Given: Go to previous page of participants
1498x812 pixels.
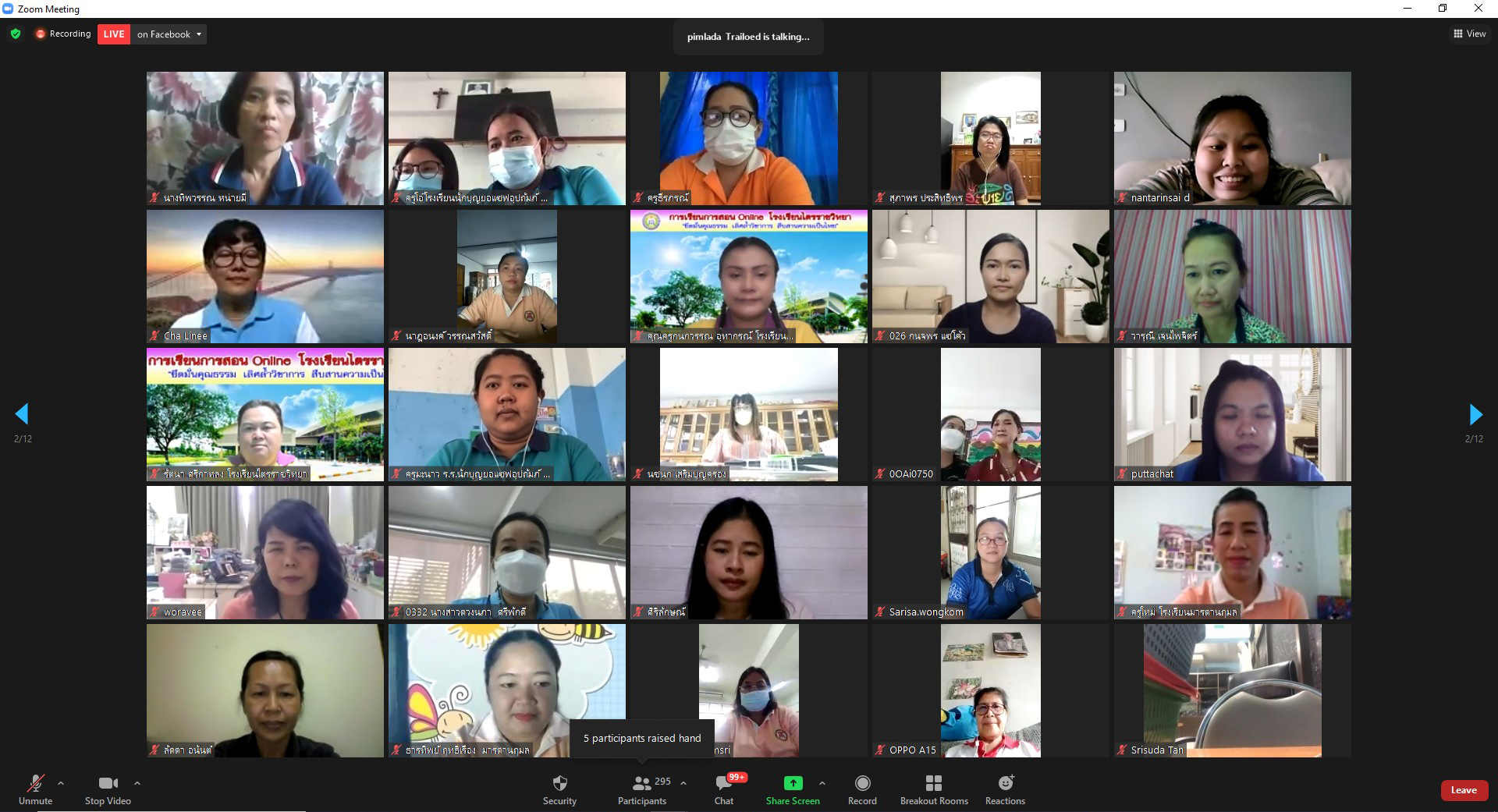Looking at the screenshot, I should click(22, 413).
